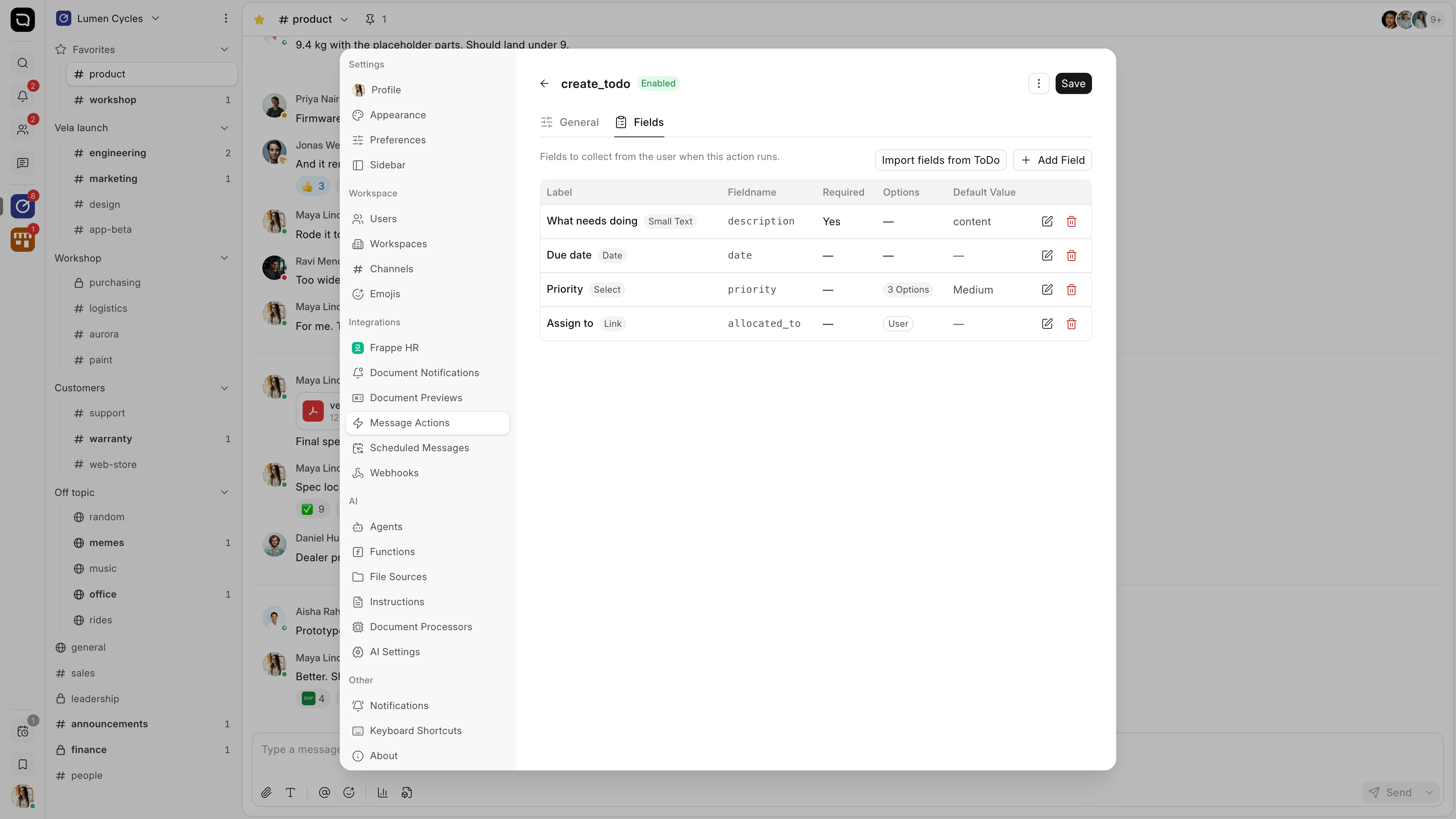1456x819 pixels.
Task: Open workspace three-dot menu
Action: (226, 19)
